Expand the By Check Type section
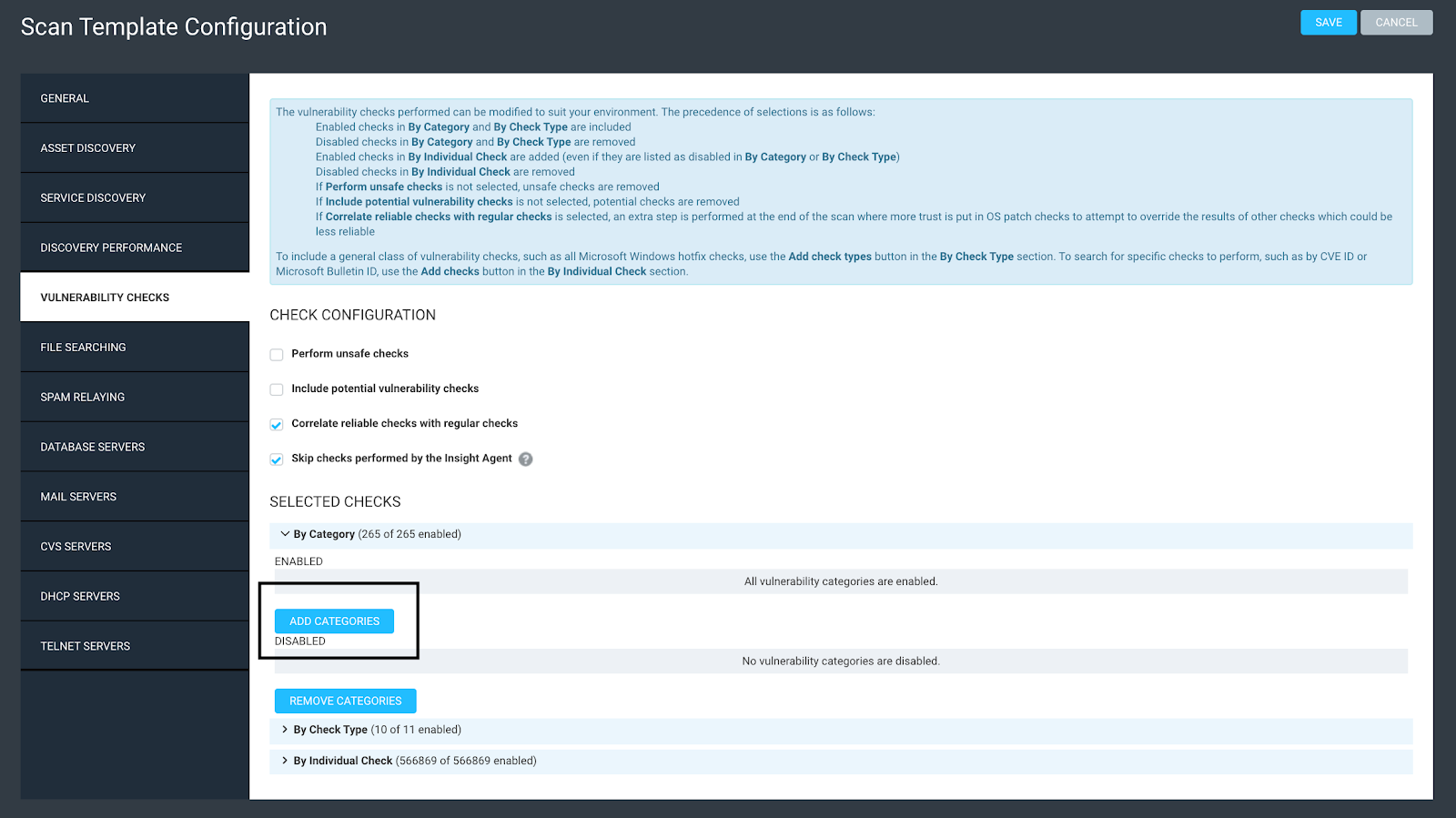The height and width of the screenshot is (818, 1456). [x=285, y=730]
